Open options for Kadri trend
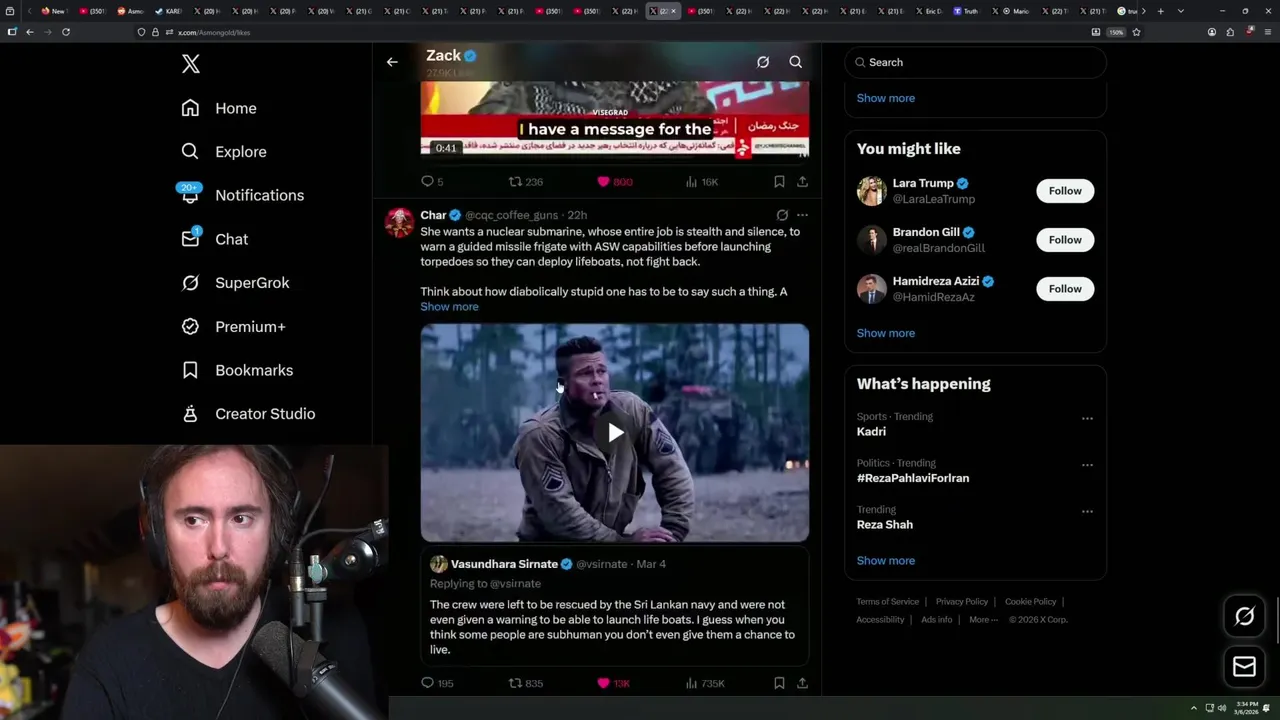 (x=1087, y=419)
